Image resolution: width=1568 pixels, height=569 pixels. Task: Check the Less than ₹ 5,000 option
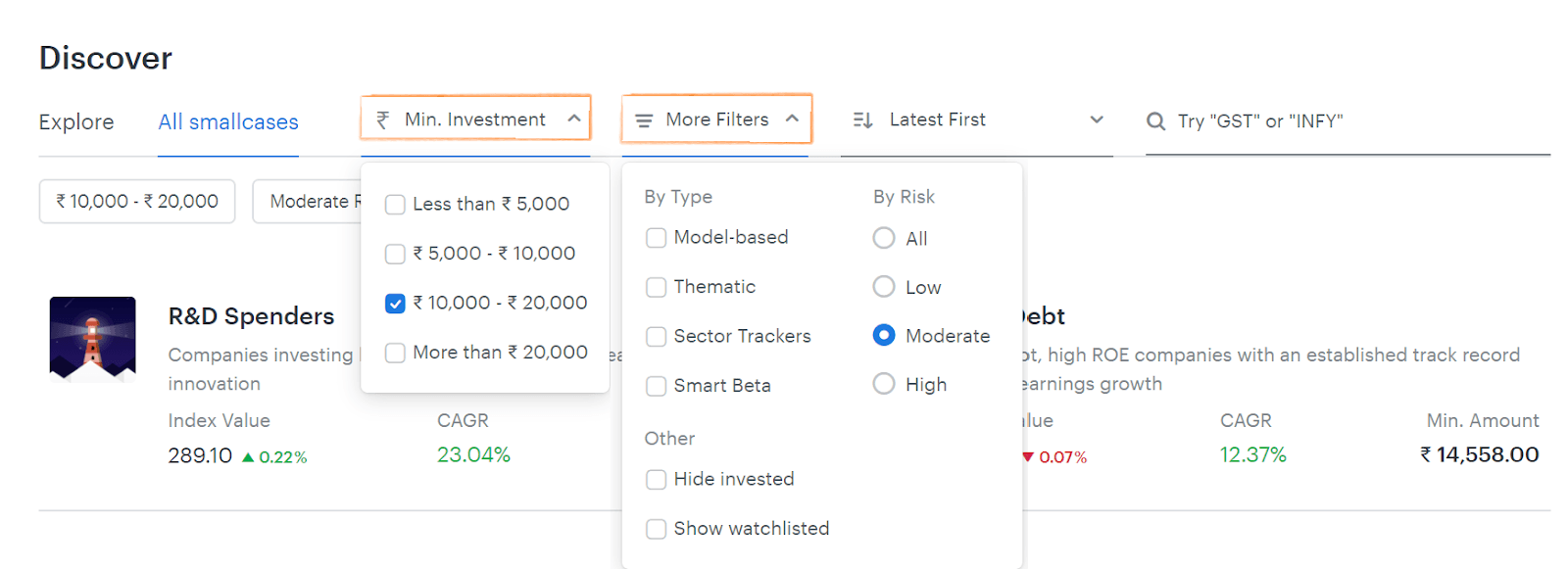tap(395, 205)
